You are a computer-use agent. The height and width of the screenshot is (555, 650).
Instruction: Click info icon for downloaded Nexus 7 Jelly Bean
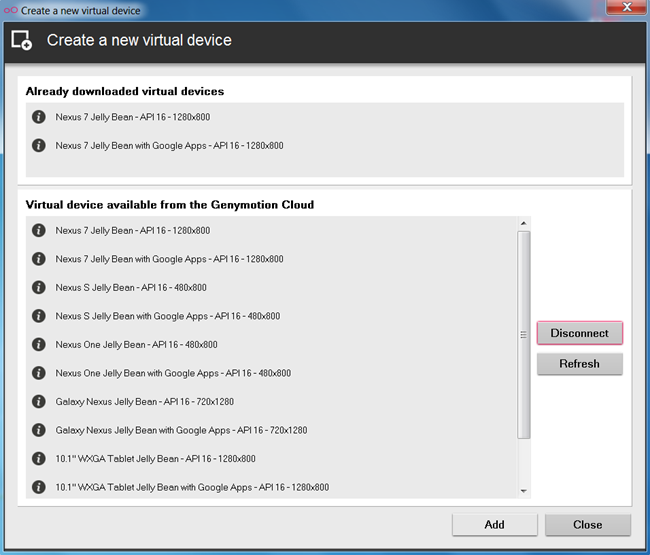pyautogui.click(x=39, y=117)
